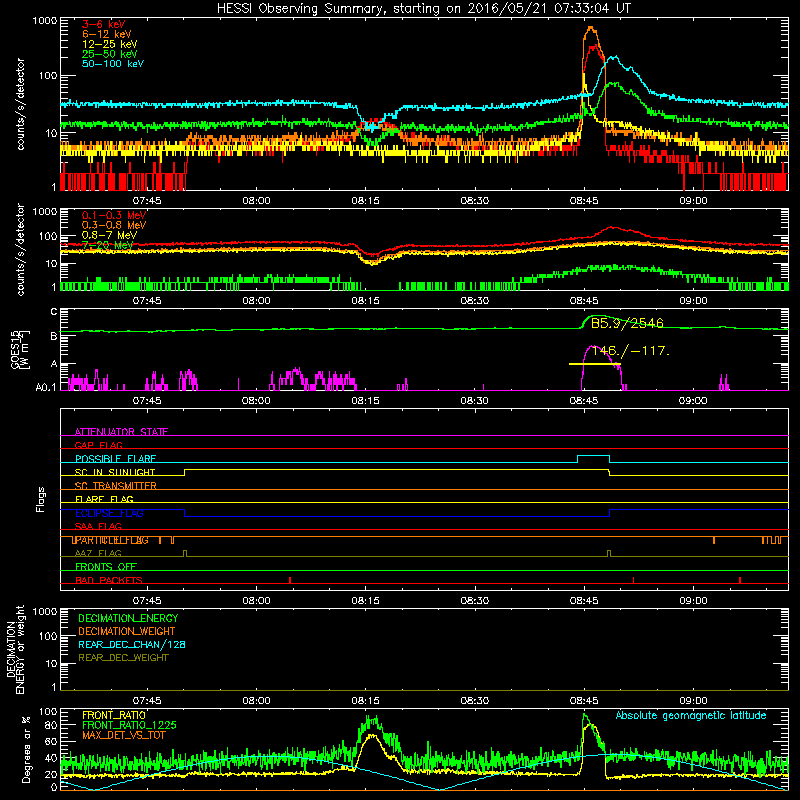Click the peak of the orange 6-12 keV curve
The width and height of the screenshot is (800, 800).
click(591, 28)
